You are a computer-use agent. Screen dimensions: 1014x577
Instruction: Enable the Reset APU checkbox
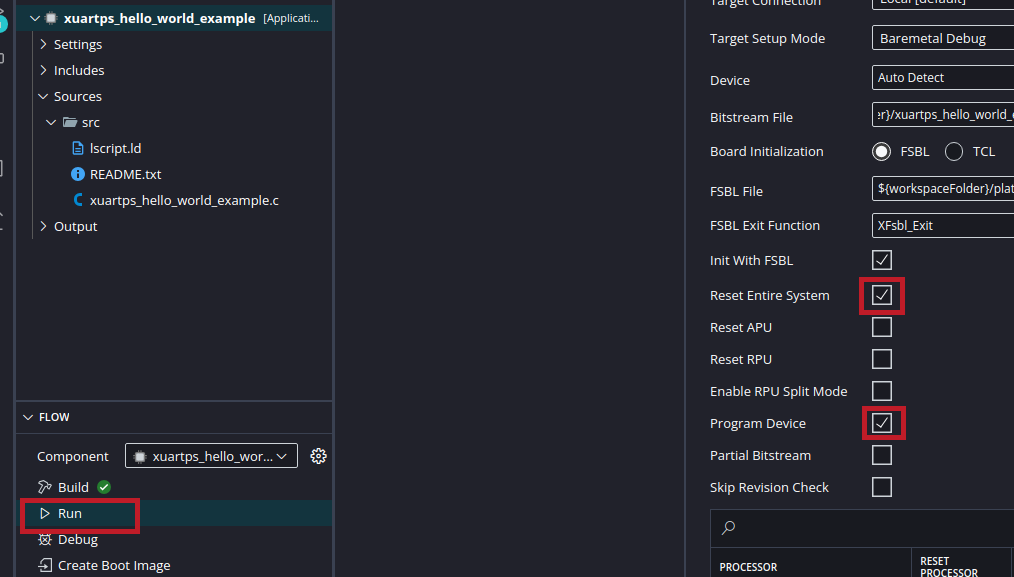point(882,327)
